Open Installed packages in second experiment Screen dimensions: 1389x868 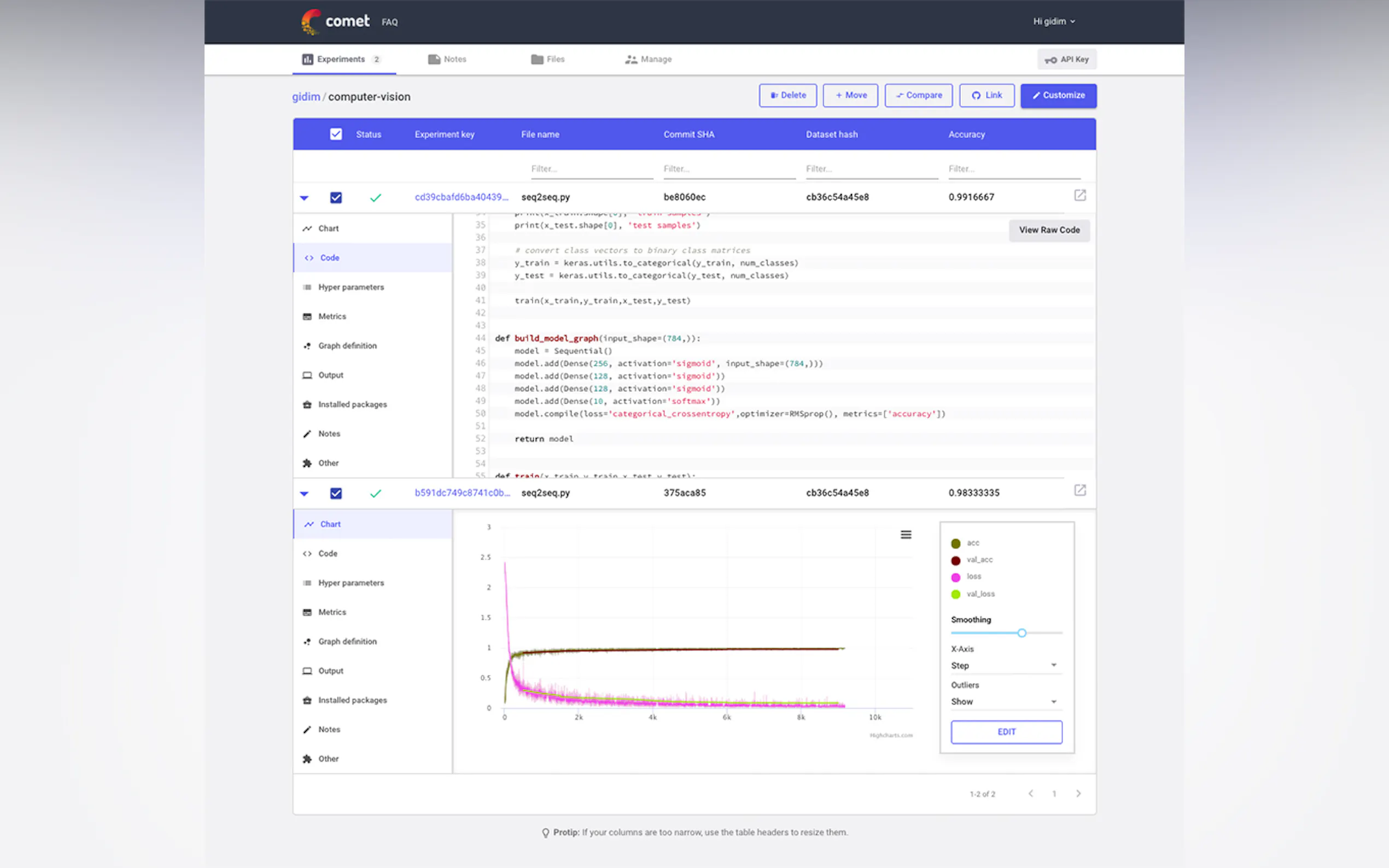point(352,700)
